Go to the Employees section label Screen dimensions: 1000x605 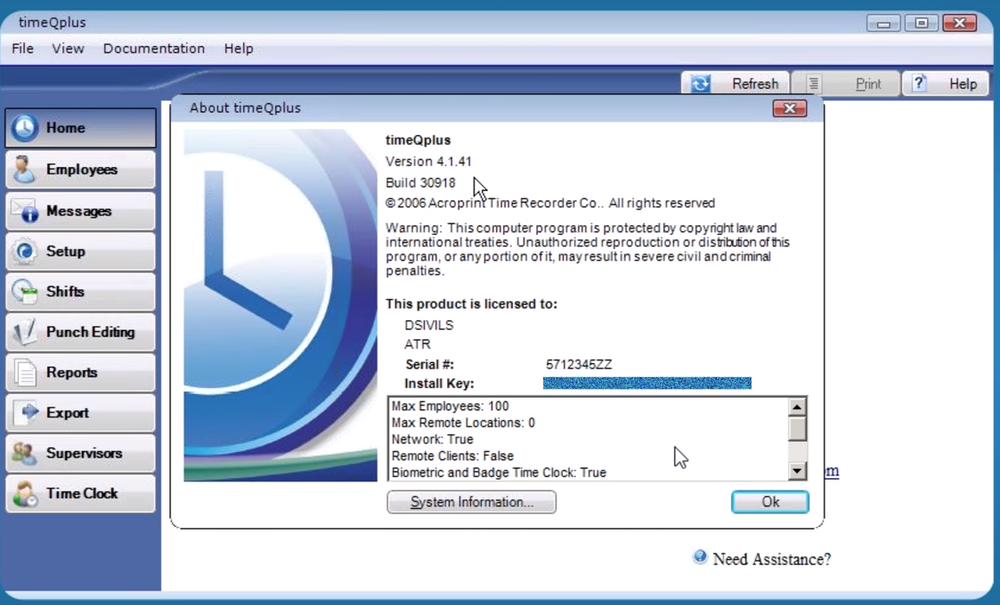click(x=82, y=170)
